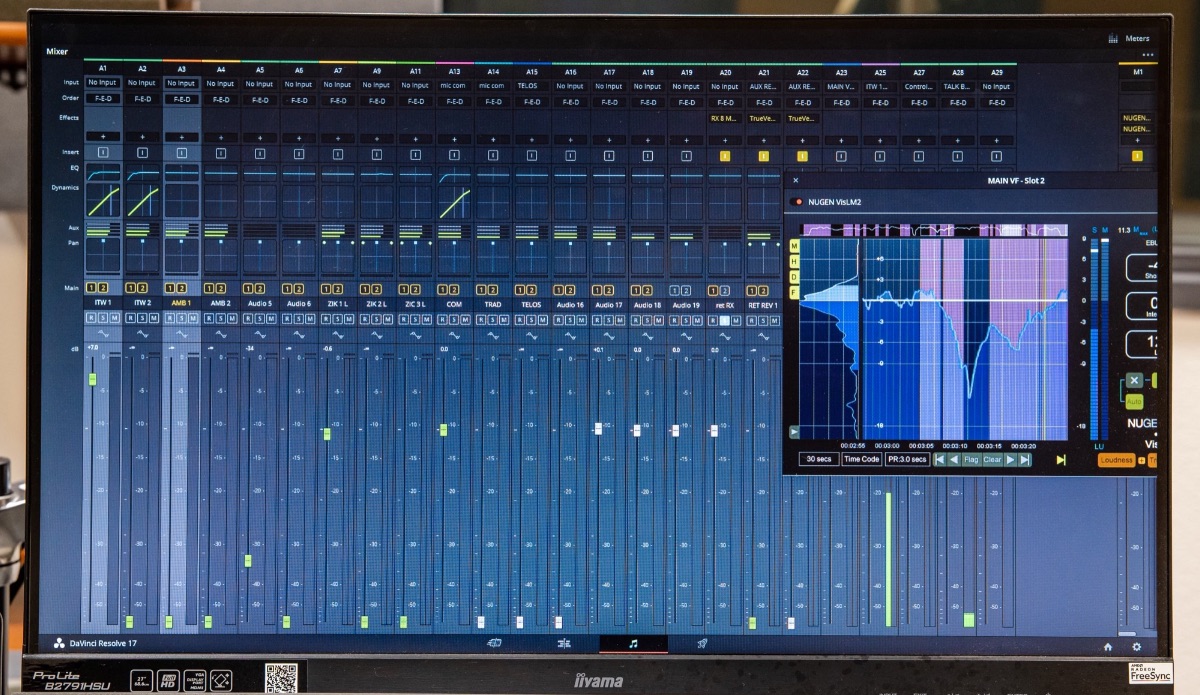
Task: Select the TRAD track name
Action: point(492,304)
